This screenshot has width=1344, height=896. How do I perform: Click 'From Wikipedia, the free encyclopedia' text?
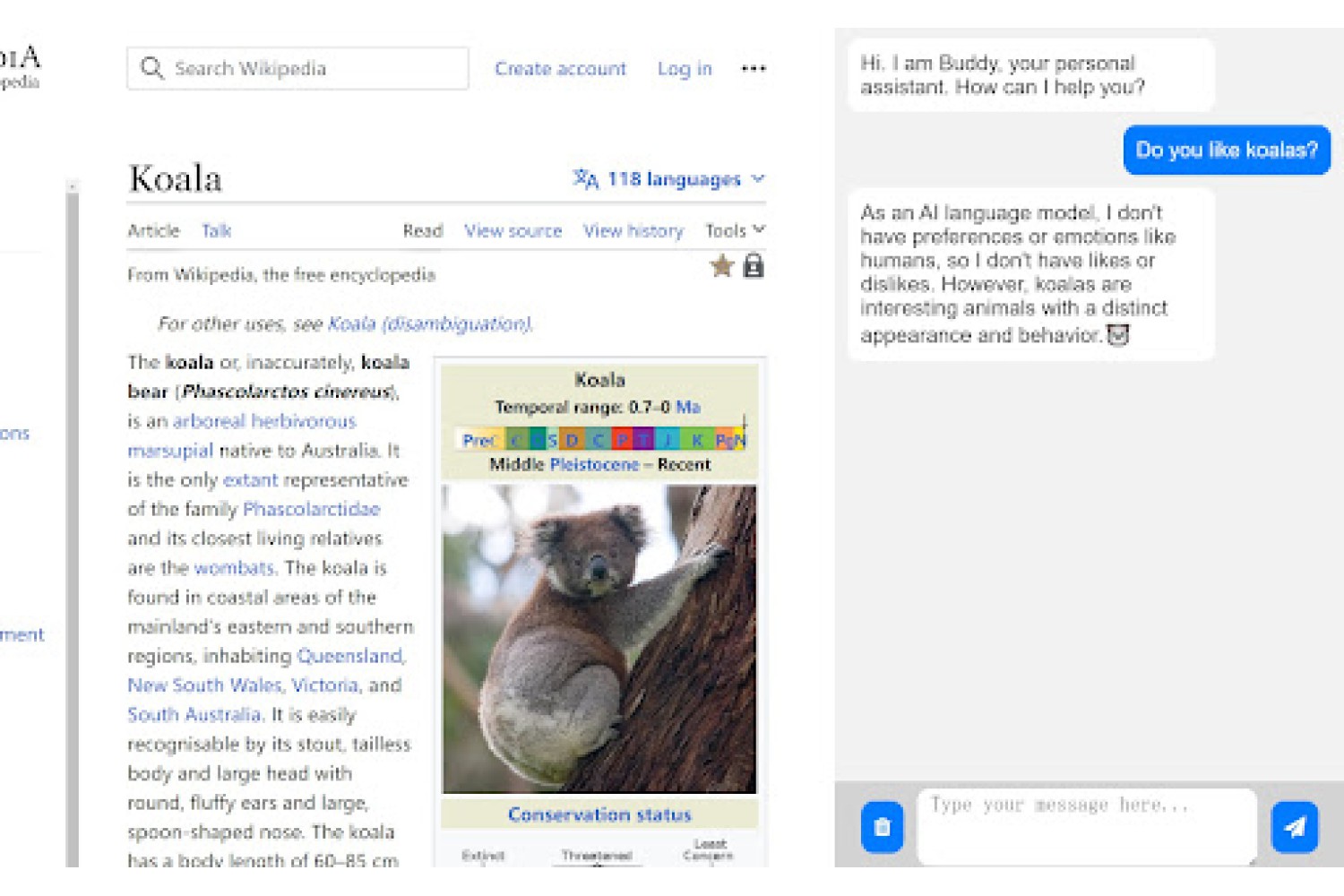coord(281,274)
